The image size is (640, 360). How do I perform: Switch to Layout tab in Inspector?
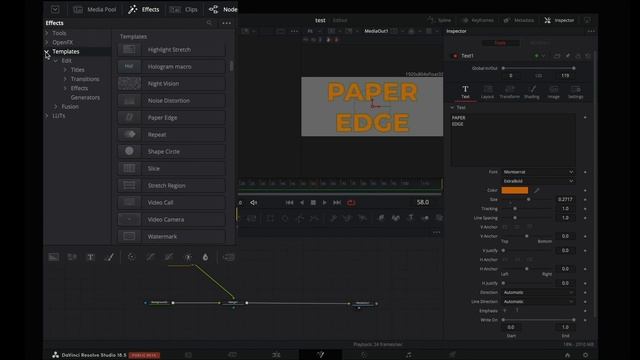click(x=487, y=92)
